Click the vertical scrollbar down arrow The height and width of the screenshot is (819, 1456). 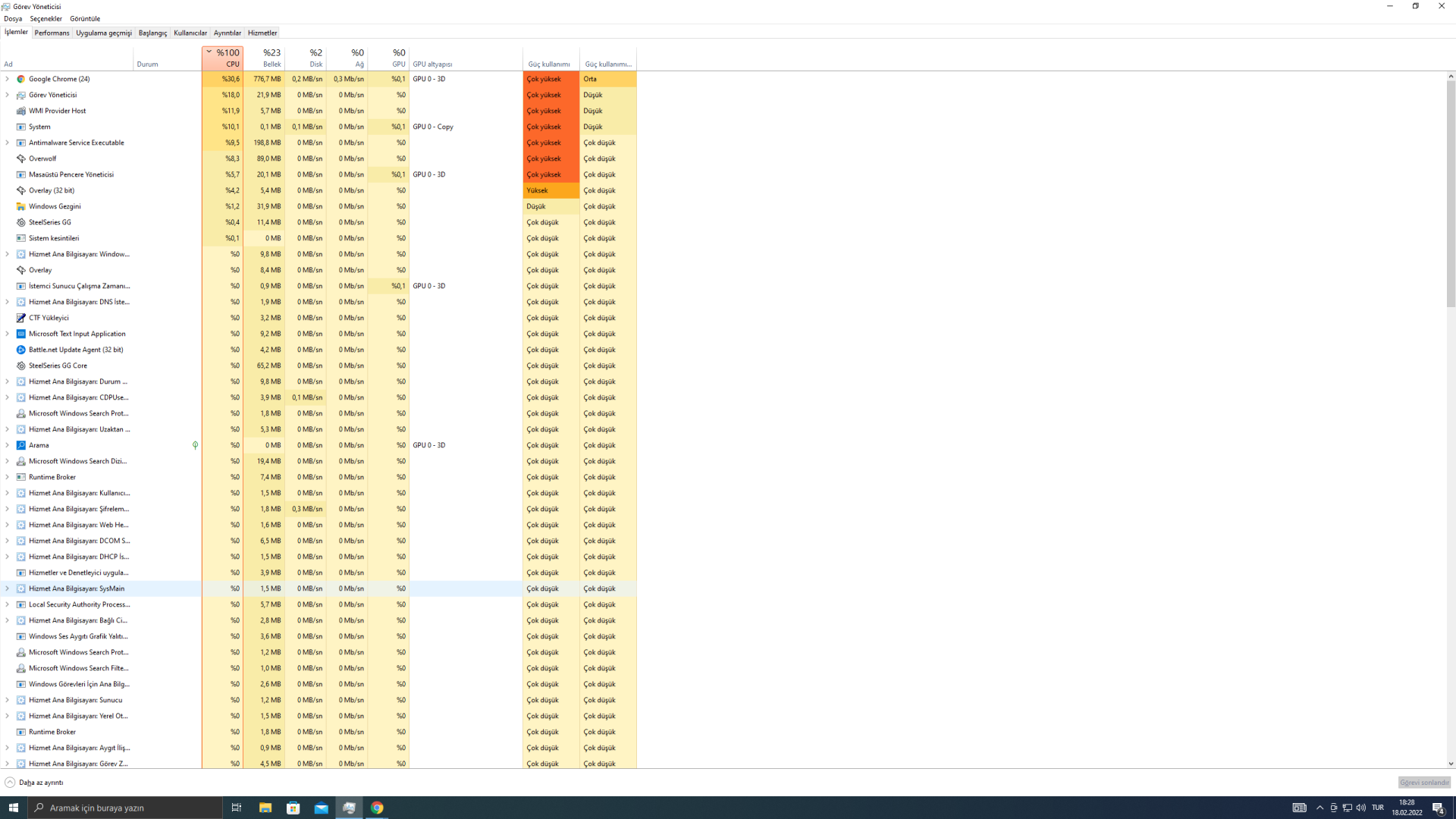pos(1450,764)
